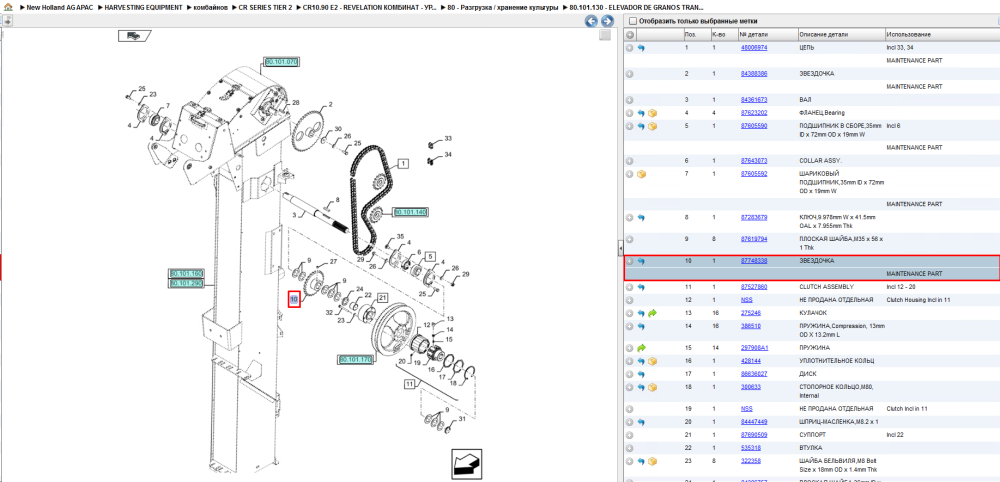Open part number link 87527860

(x=754, y=287)
